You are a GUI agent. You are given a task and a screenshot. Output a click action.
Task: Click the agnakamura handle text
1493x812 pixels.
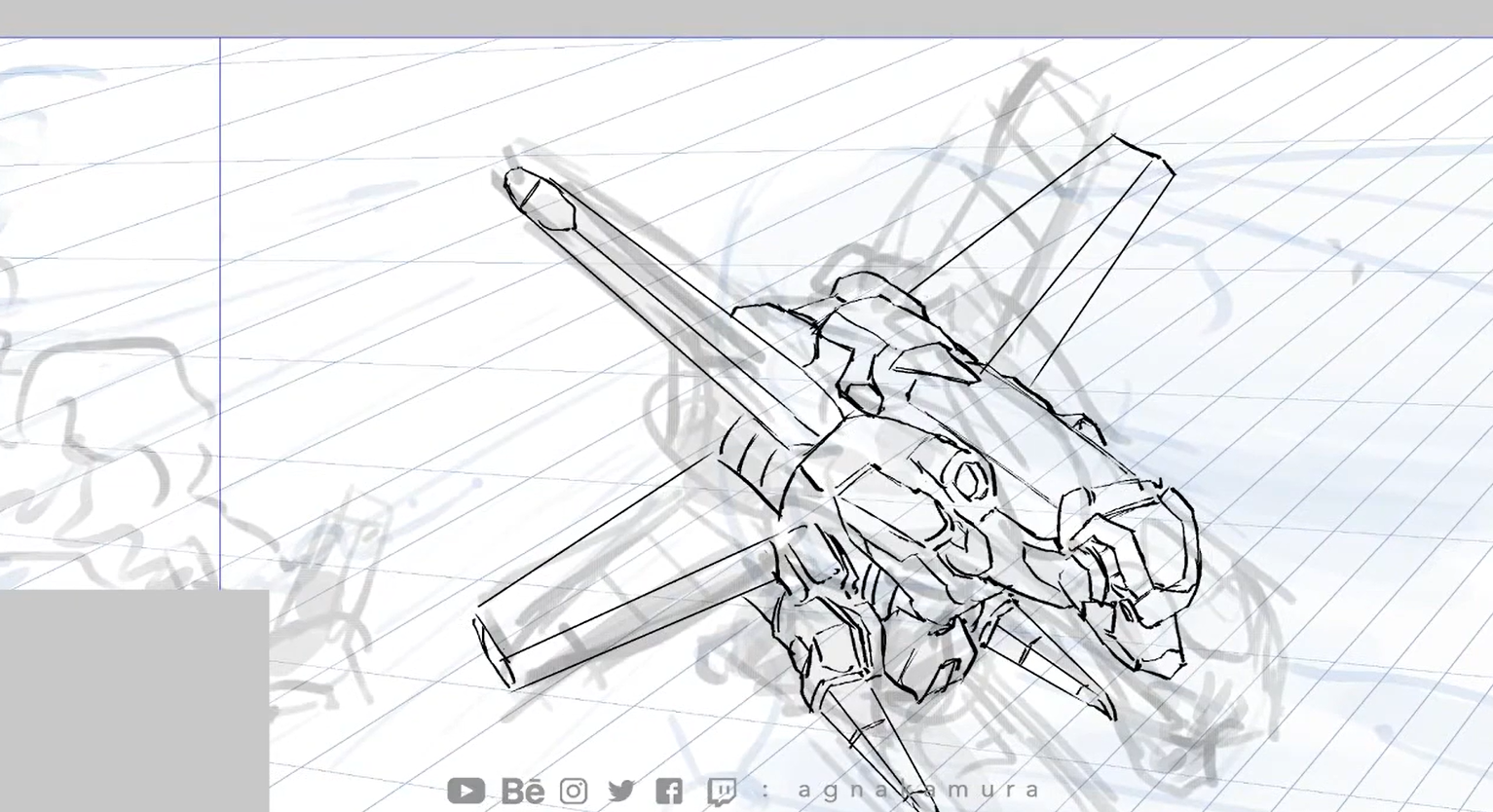coord(919,790)
